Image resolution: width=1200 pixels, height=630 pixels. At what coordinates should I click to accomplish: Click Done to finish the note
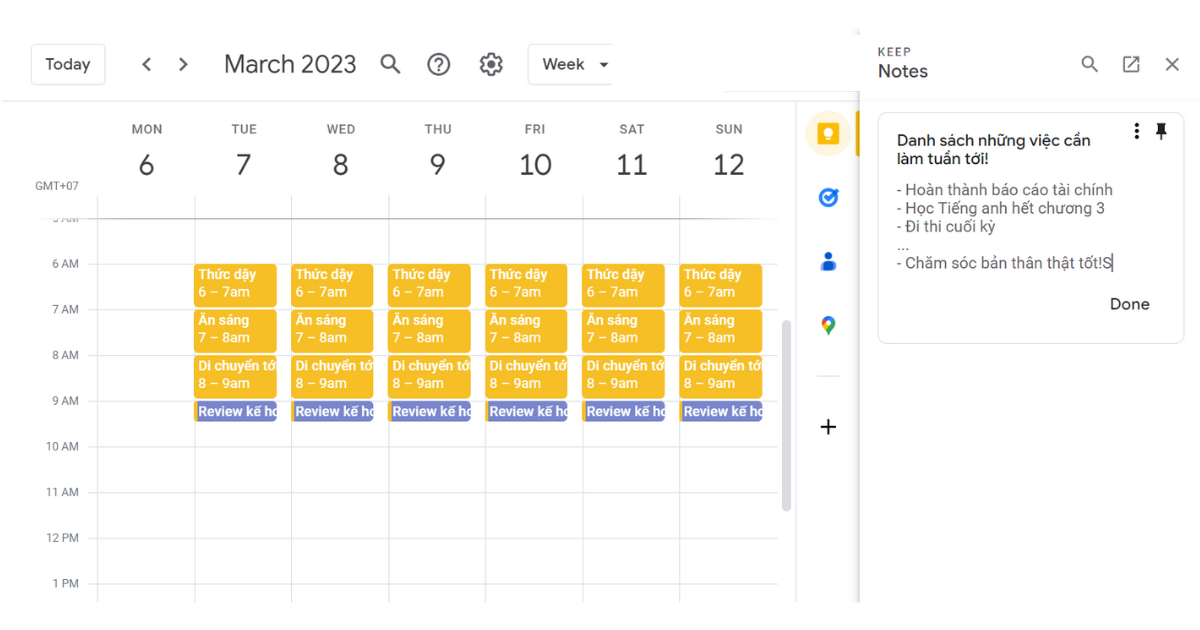coord(1129,304)
